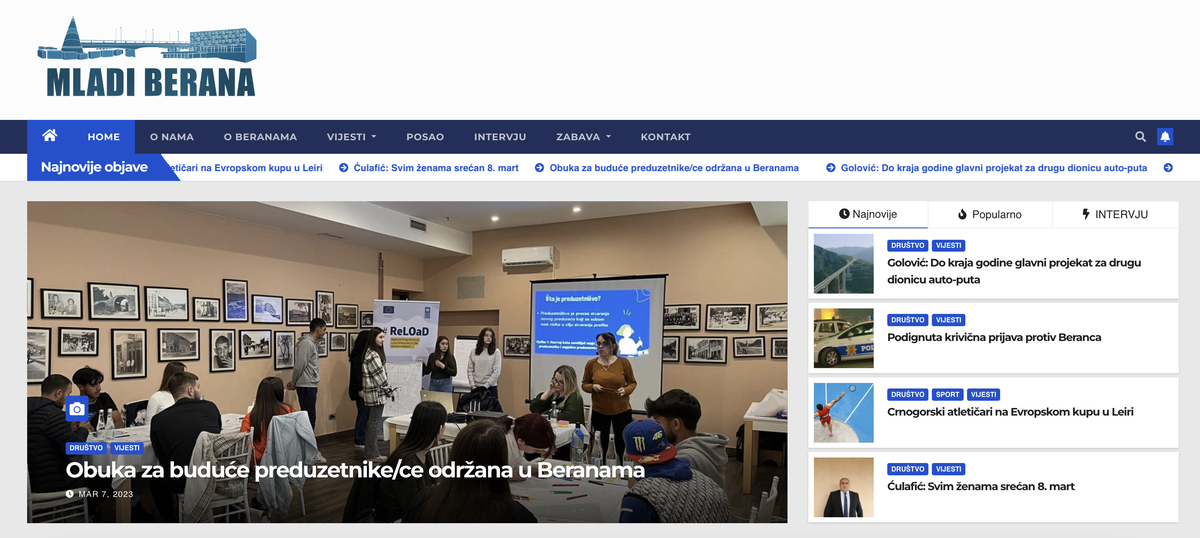Click DRUŠTVO tag on Ćulafić sidebar article
This screenshot has height=538, width=1200.
pos(907,469)
